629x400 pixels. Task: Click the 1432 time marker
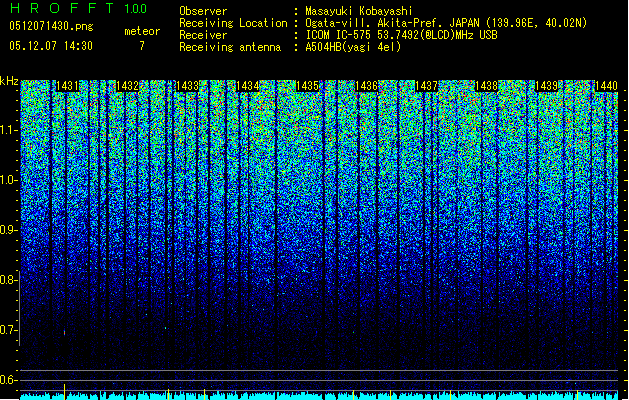(127, 86)
